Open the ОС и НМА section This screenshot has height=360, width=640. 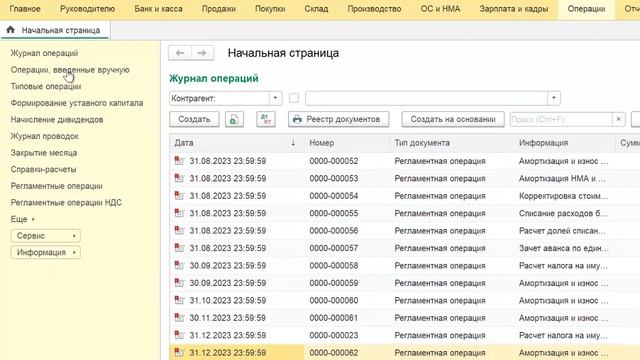coord(440,9)
